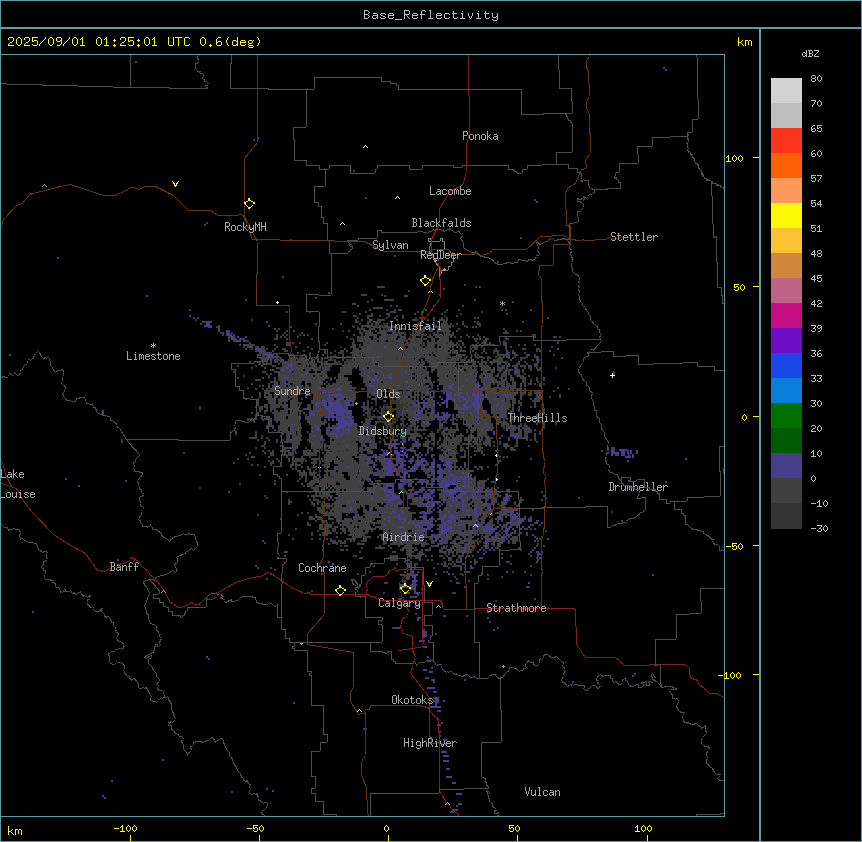Pick the 42 dBZ magenta swatch

point(786,315)
